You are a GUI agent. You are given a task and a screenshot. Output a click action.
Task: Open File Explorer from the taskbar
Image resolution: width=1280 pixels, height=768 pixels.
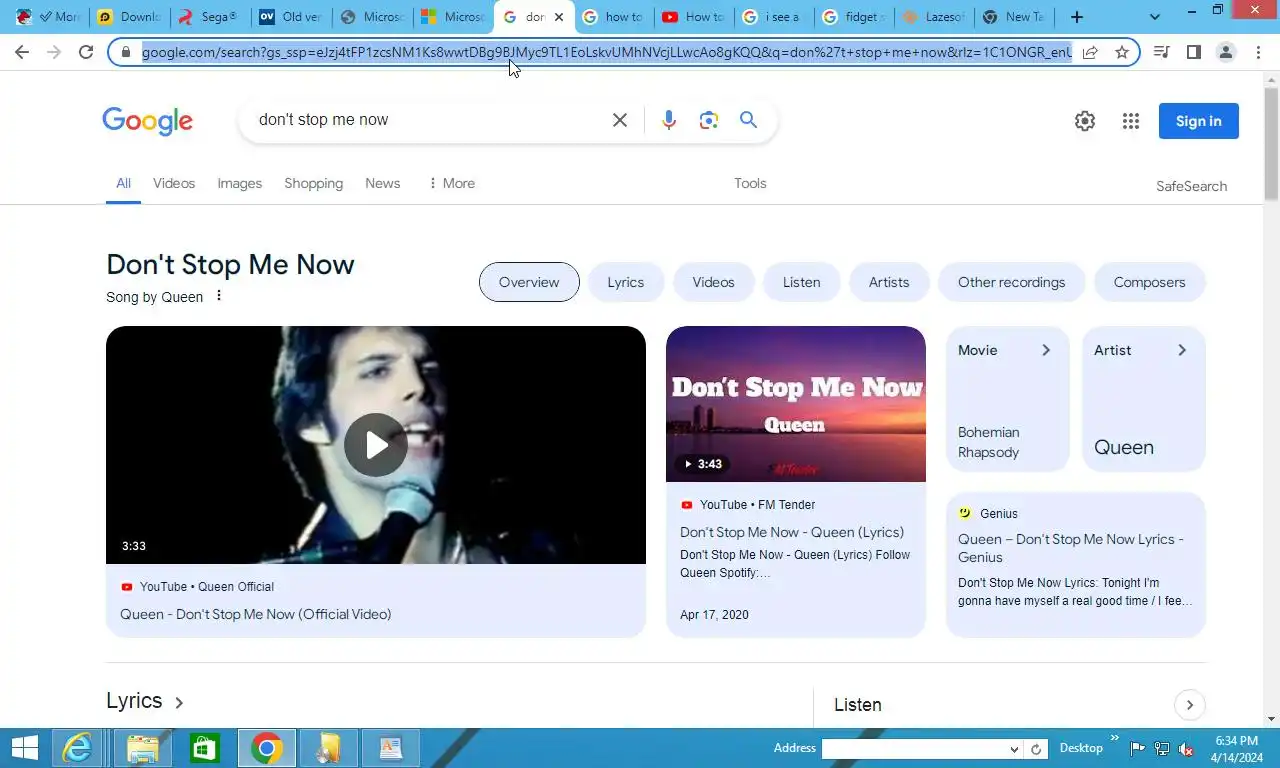click(143, 748)
